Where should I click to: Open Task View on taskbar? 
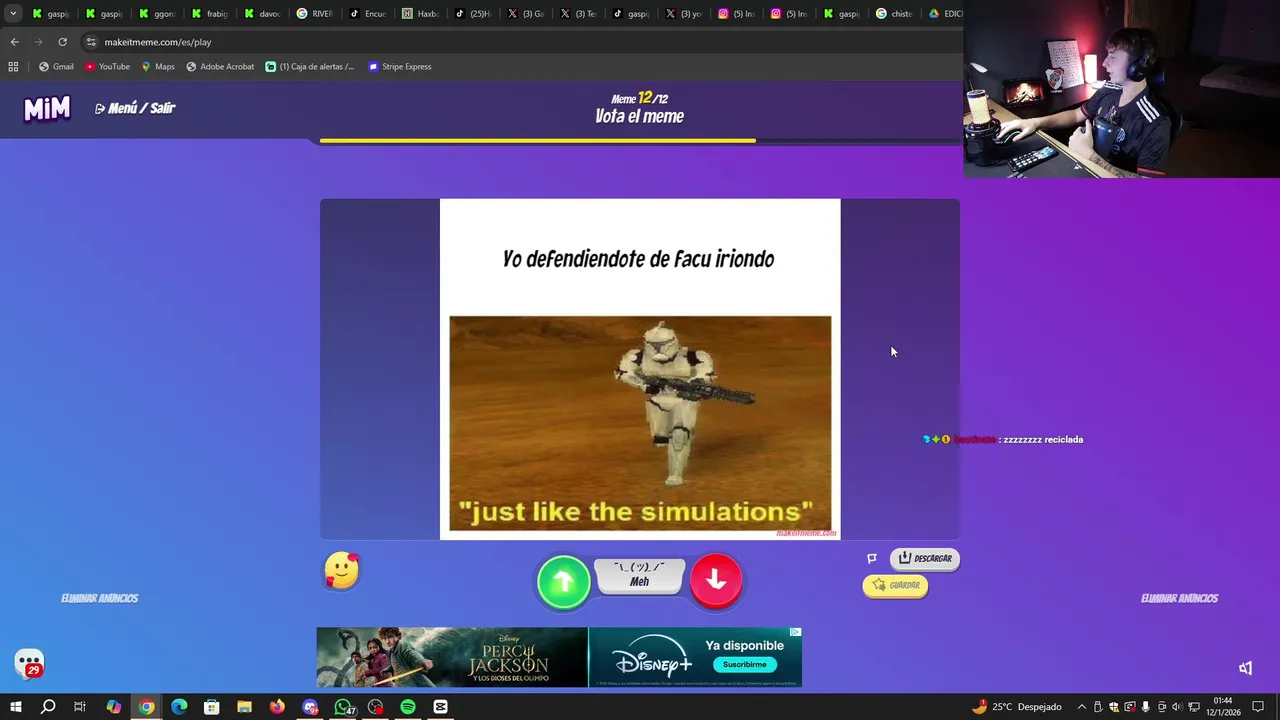tap(80, 707)
